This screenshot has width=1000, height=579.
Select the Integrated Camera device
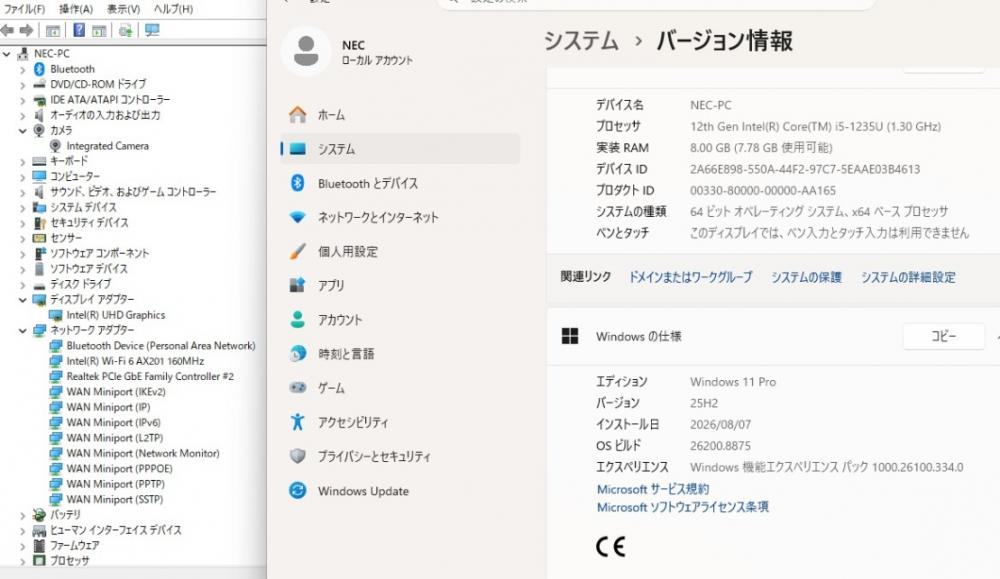[107, 146]
